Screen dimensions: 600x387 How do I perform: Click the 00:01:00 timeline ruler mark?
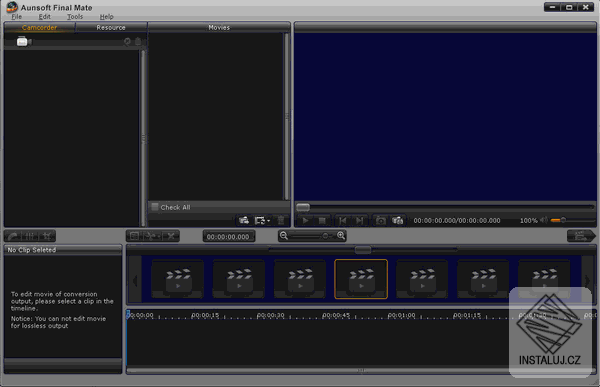coord(402,315)
